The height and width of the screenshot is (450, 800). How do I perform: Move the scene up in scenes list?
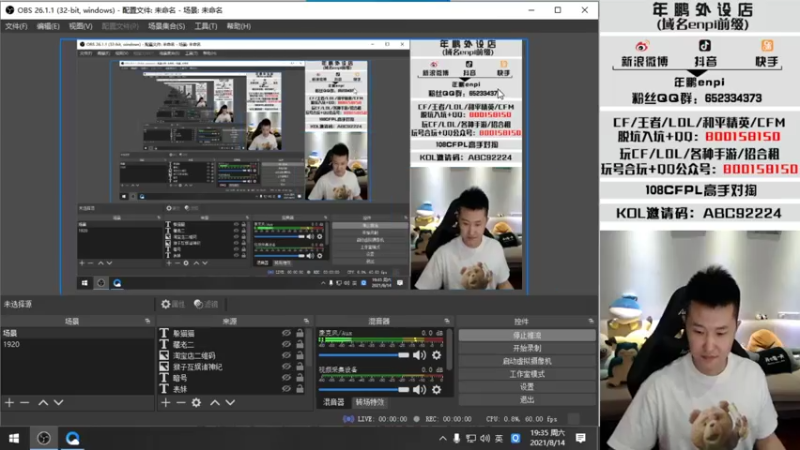click(43, 403)
